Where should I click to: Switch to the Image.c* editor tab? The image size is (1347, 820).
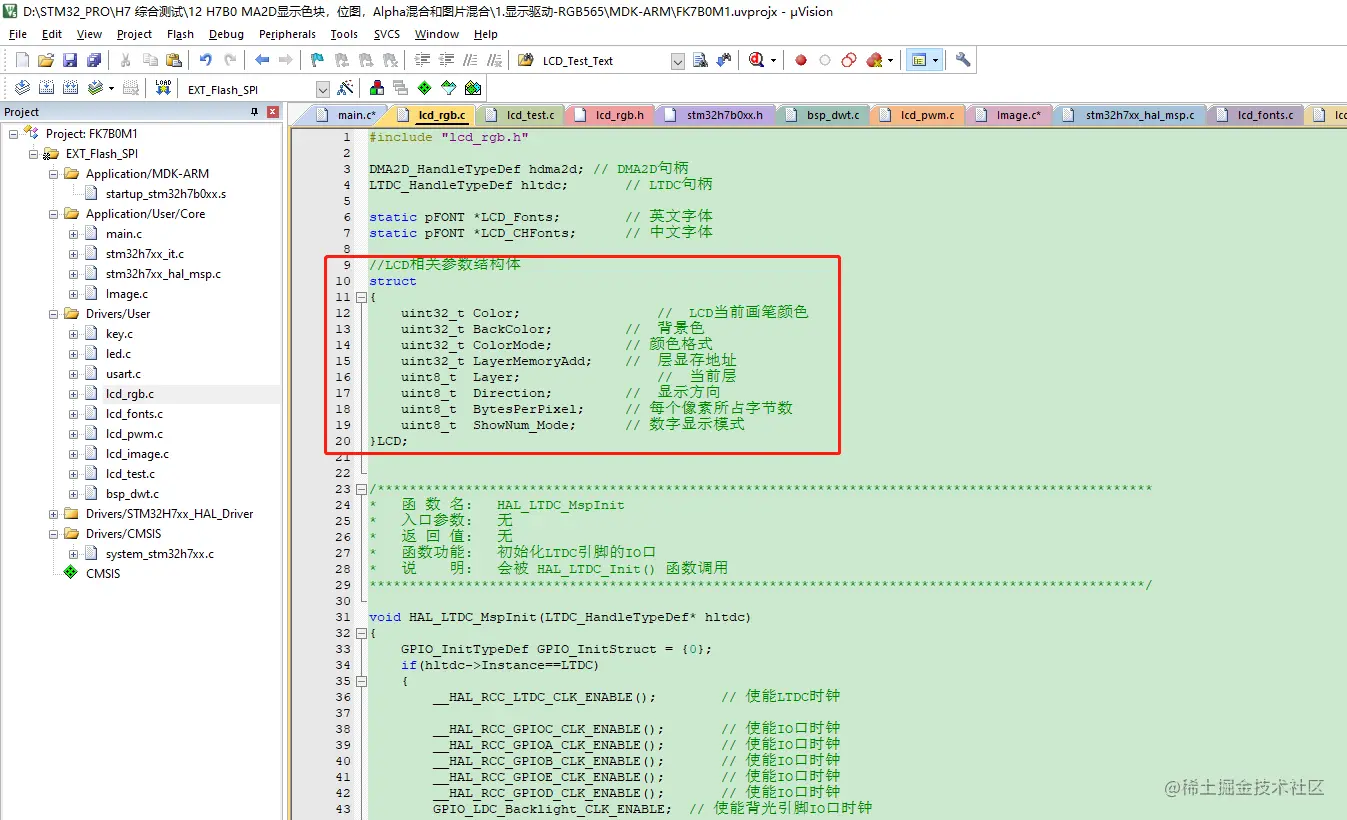click(1008, 115)
